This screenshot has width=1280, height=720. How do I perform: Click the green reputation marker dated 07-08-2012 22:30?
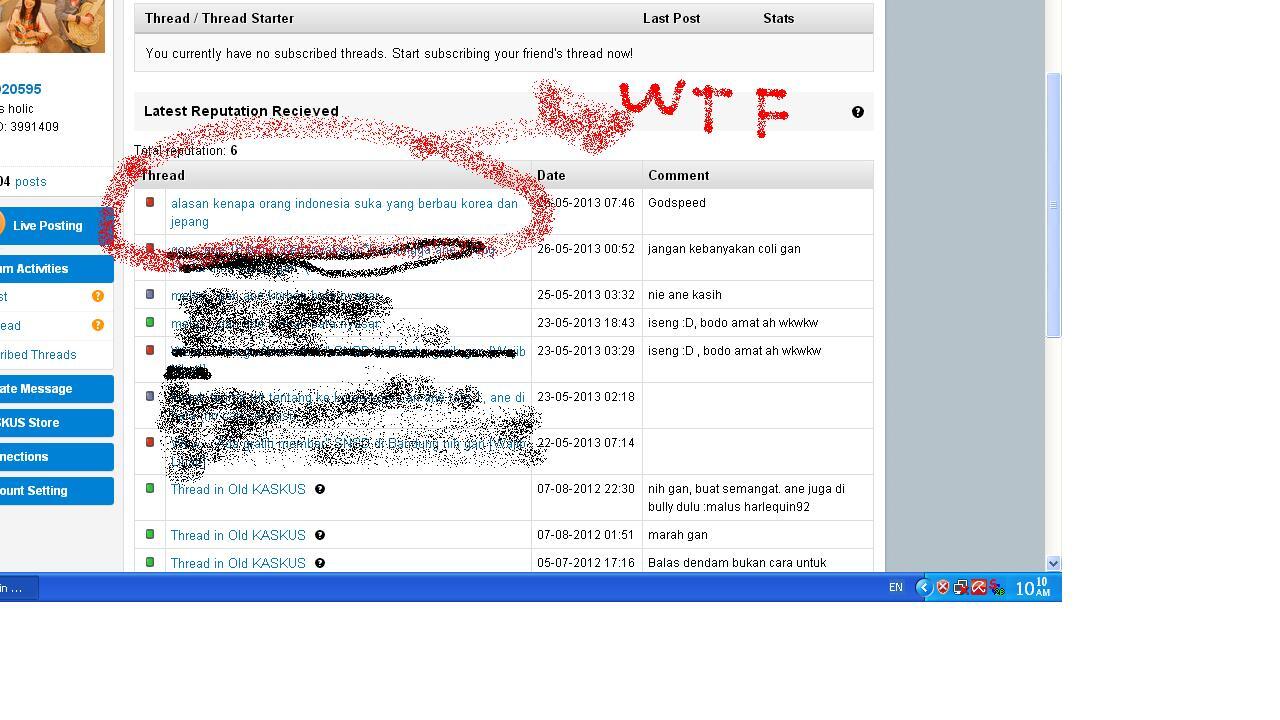tap(150, 488)
